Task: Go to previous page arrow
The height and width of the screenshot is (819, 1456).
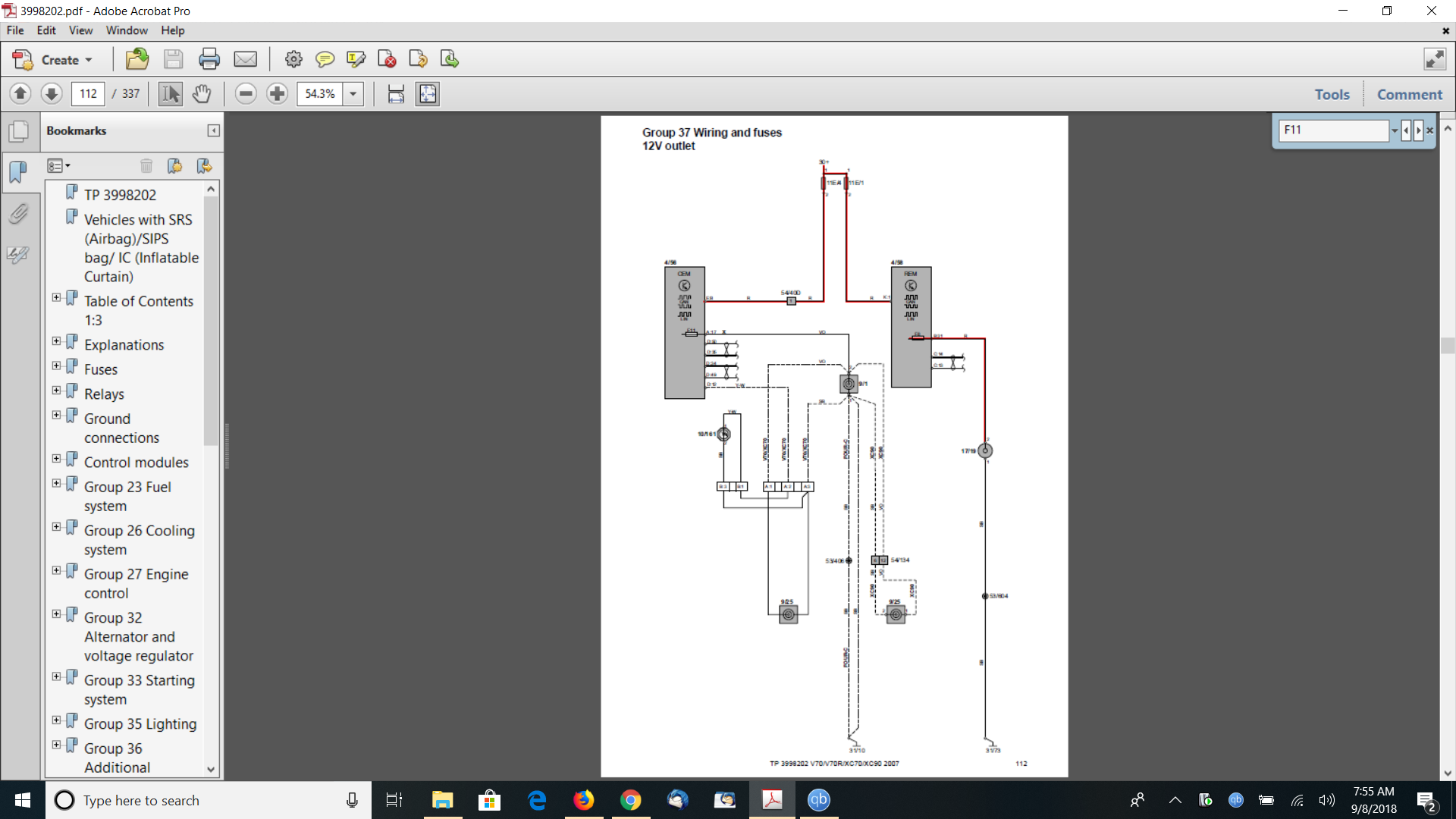Action: pos(20,94)
